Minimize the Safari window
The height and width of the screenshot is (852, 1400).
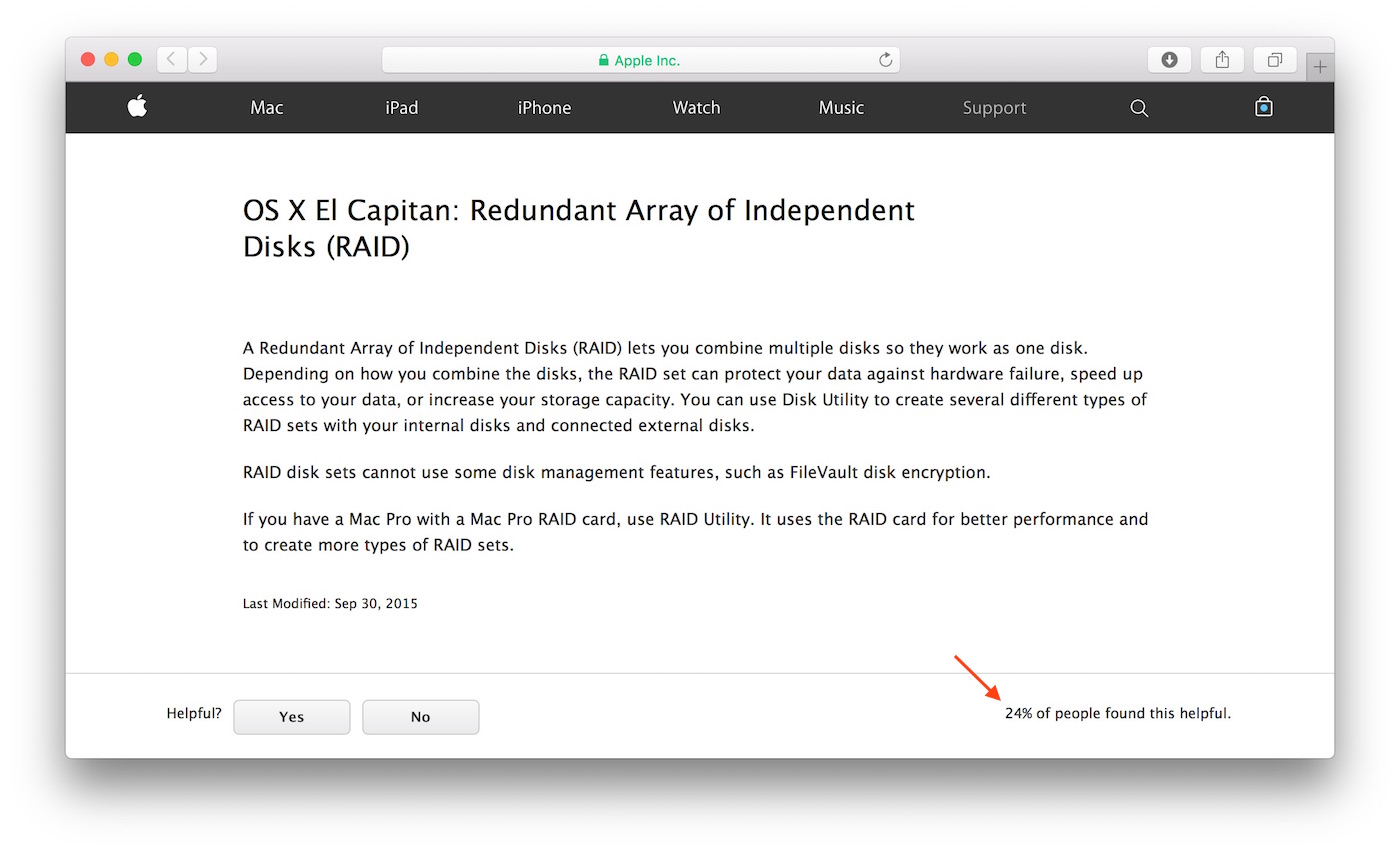pyautogui.click(x=111, y=60)
